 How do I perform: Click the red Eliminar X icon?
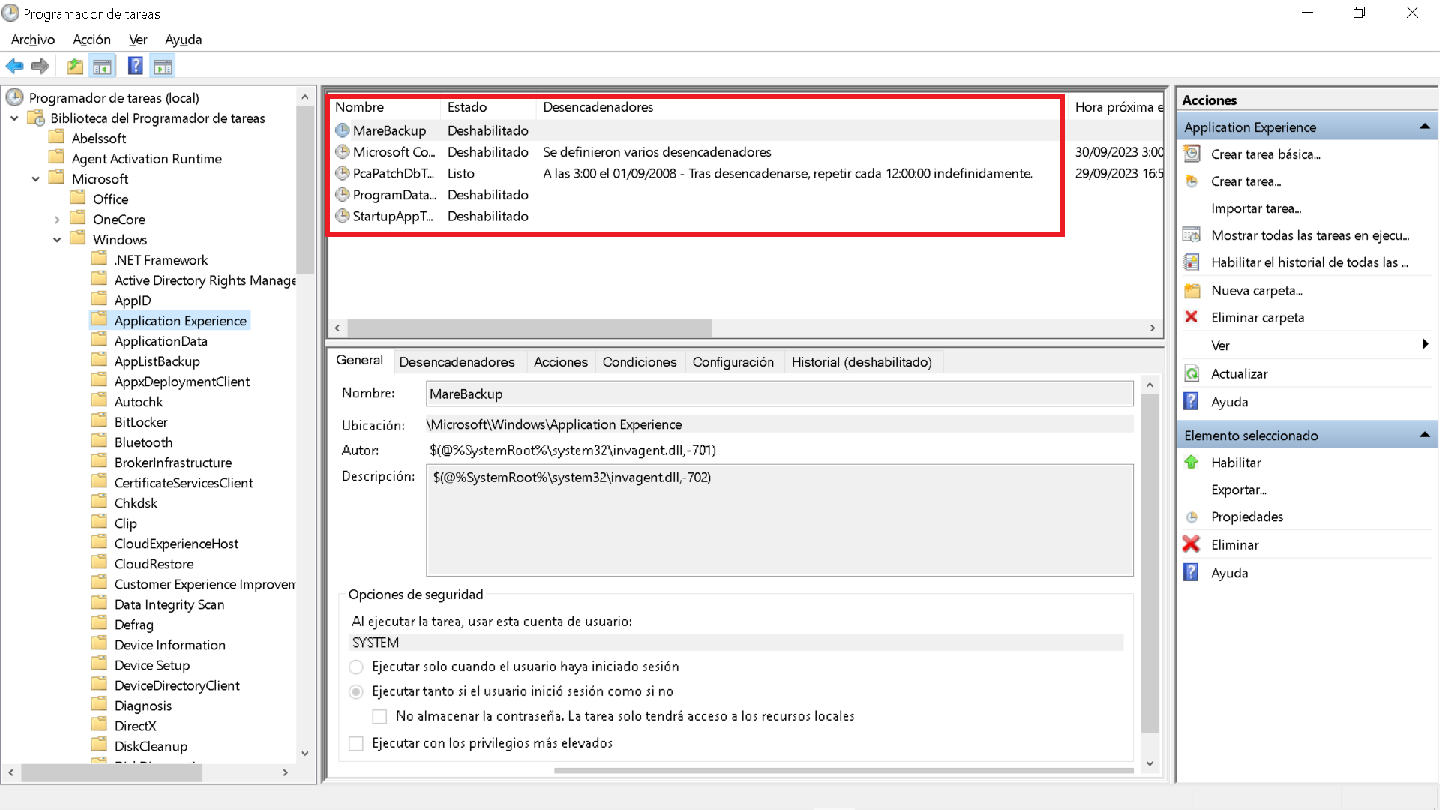(1191, 545)
